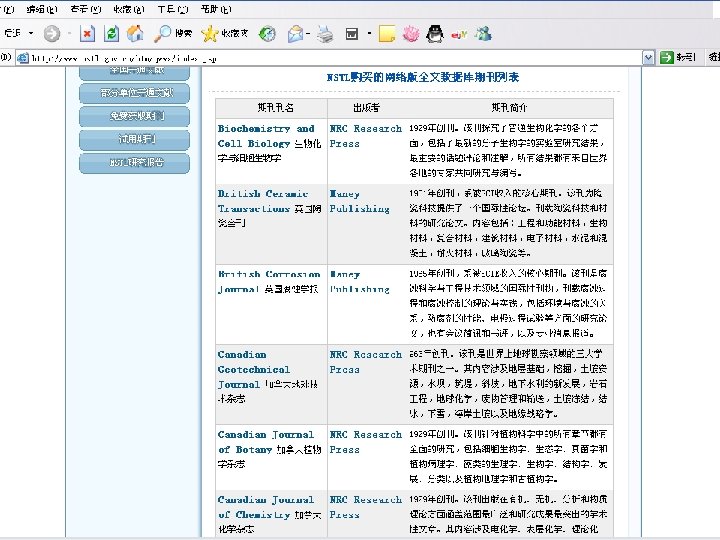Viewport: 720px width, 540px height.
Task: Expand the Edit icon dropdown arrow
Action: 369,34
